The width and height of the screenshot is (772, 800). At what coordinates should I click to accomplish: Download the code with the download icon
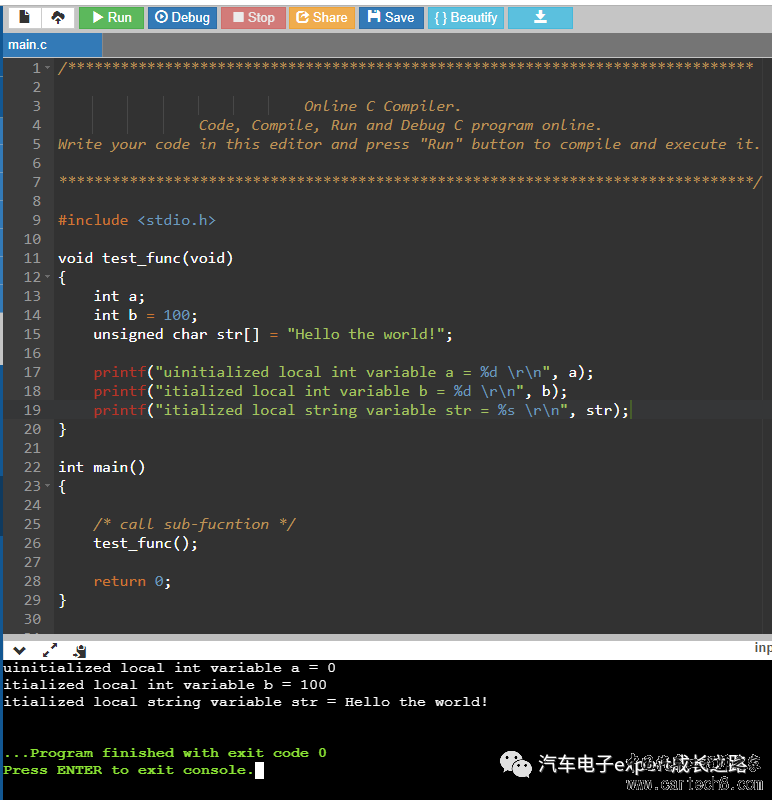[x=540, y=17]
